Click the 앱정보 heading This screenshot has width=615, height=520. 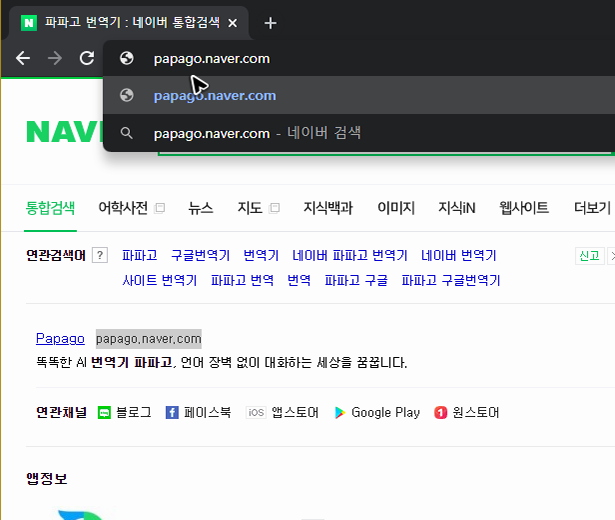[x=47, y=478]
